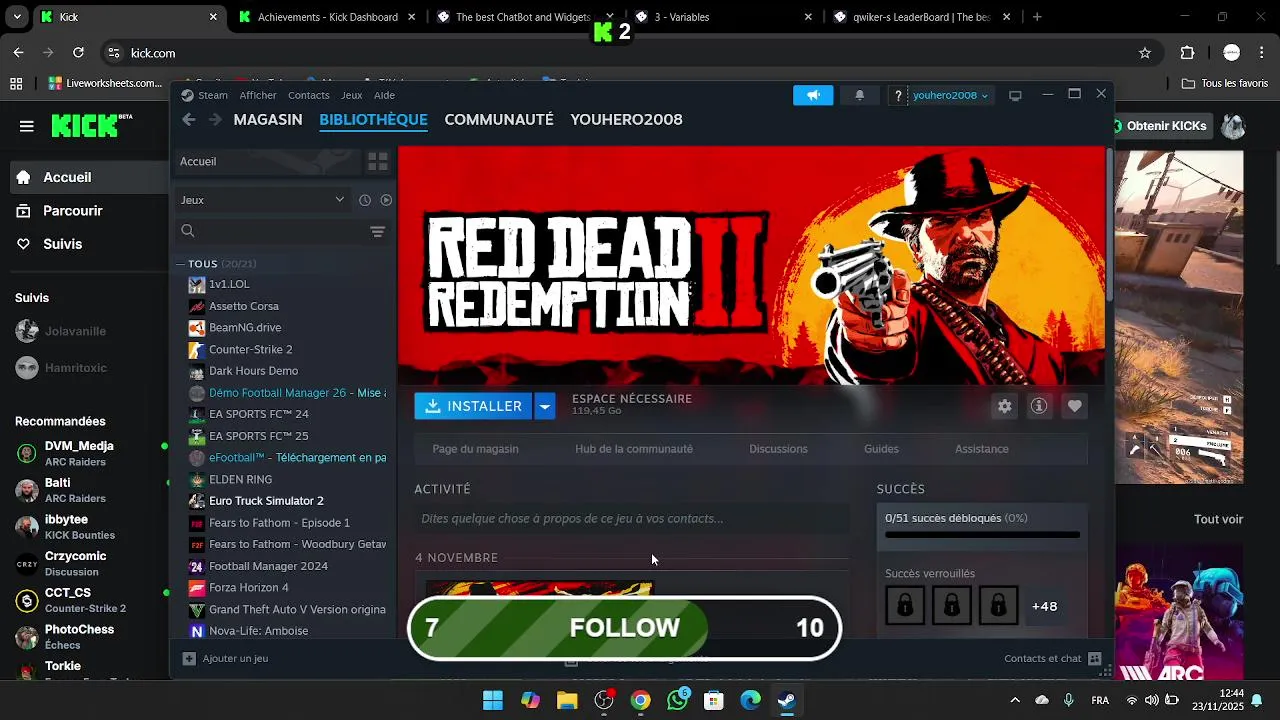Show hidden system tray icons chevron
The image size is (1280, 720).
click(1015, 700)
